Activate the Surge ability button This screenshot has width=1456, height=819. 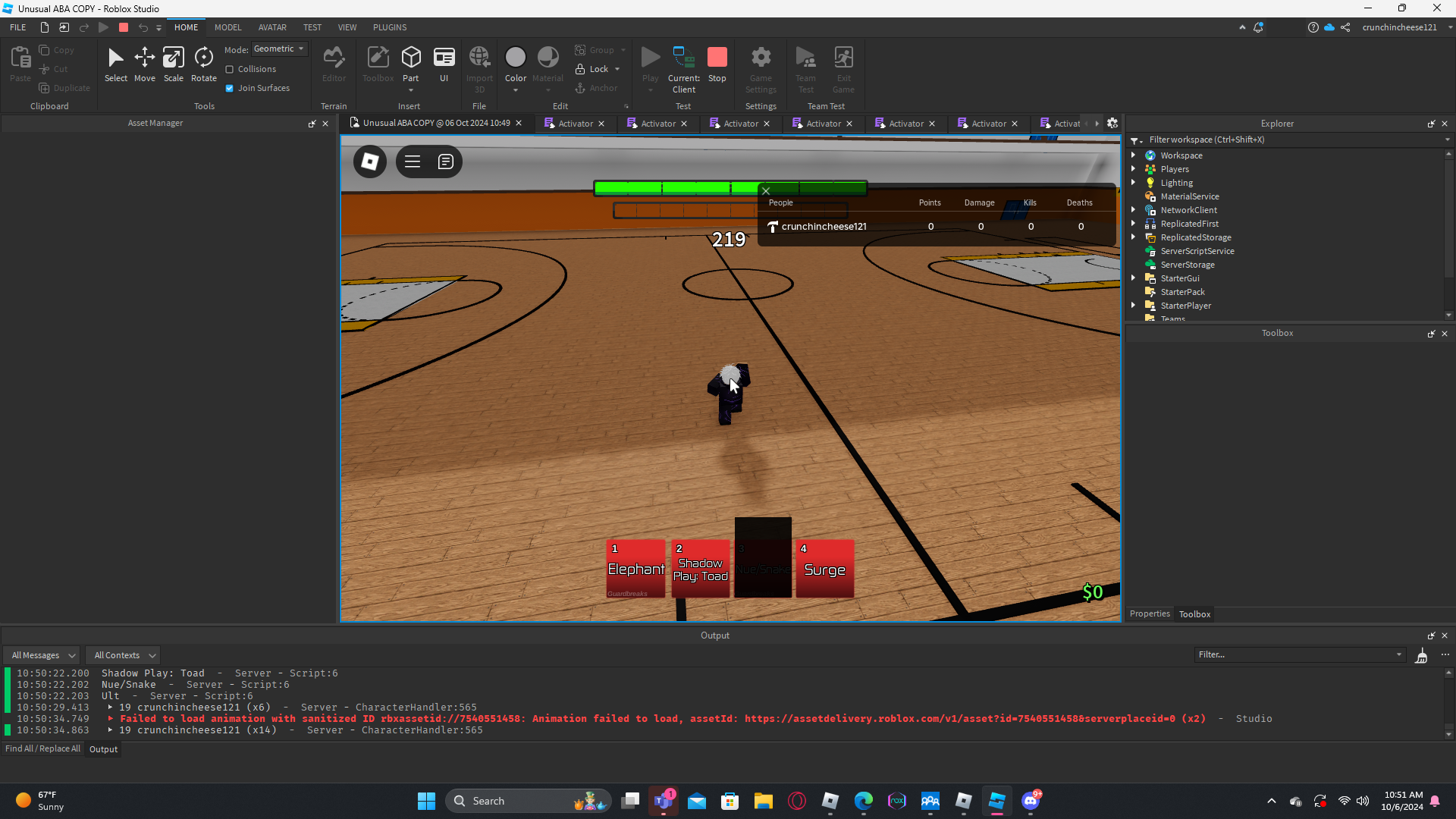click(x=824, y=569)
